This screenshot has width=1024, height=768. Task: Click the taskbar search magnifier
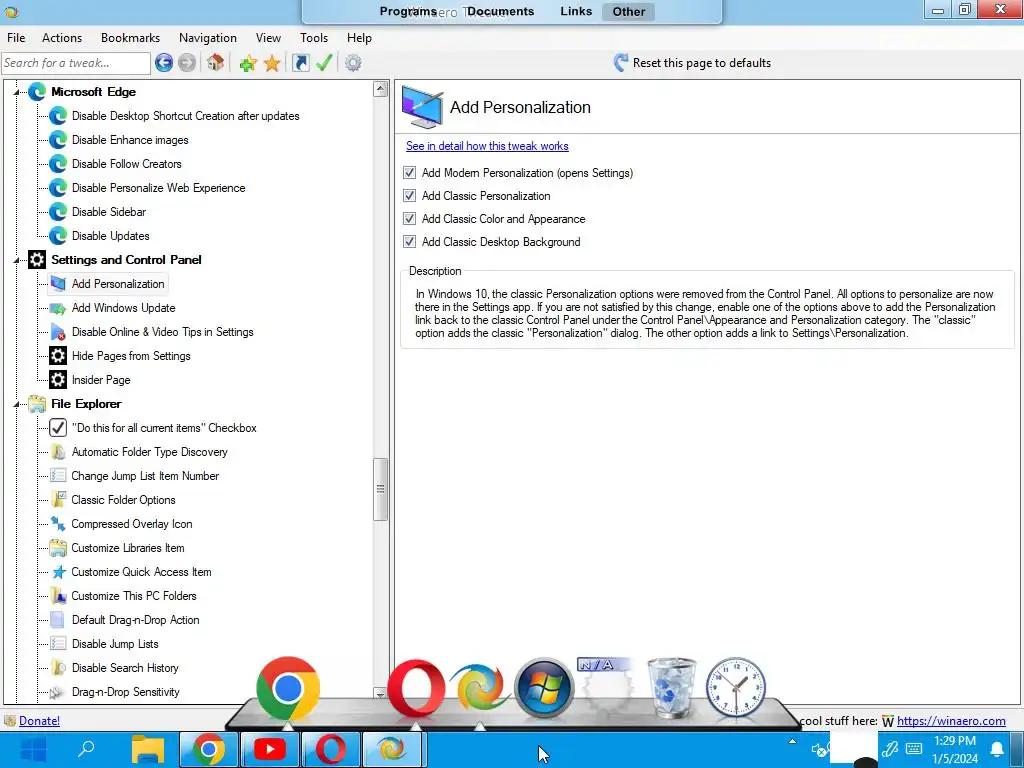tap(86, 748)
